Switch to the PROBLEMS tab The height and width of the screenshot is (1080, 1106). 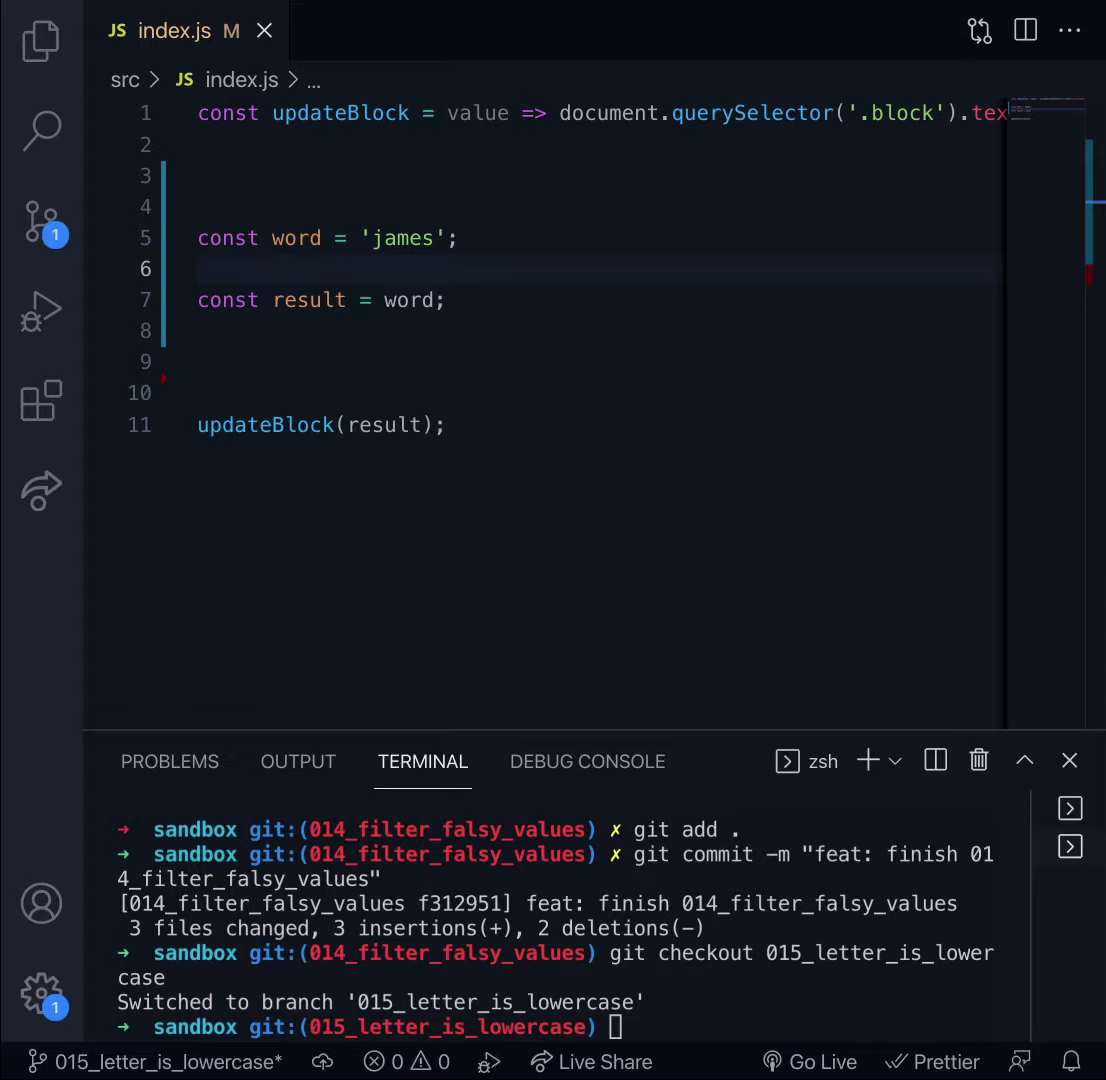point(169,761)
